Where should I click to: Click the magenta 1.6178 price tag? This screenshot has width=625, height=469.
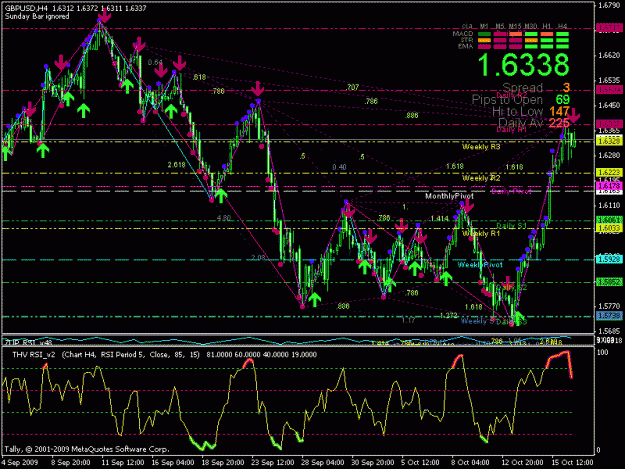609,186
